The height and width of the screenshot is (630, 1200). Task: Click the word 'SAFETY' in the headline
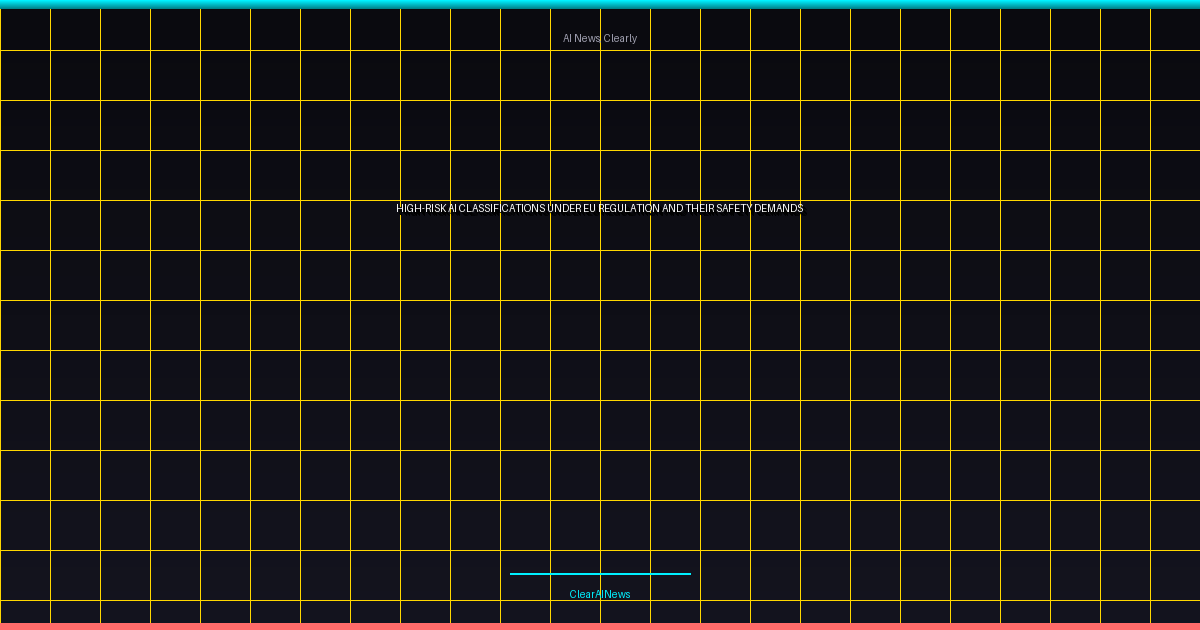(733, 208)
